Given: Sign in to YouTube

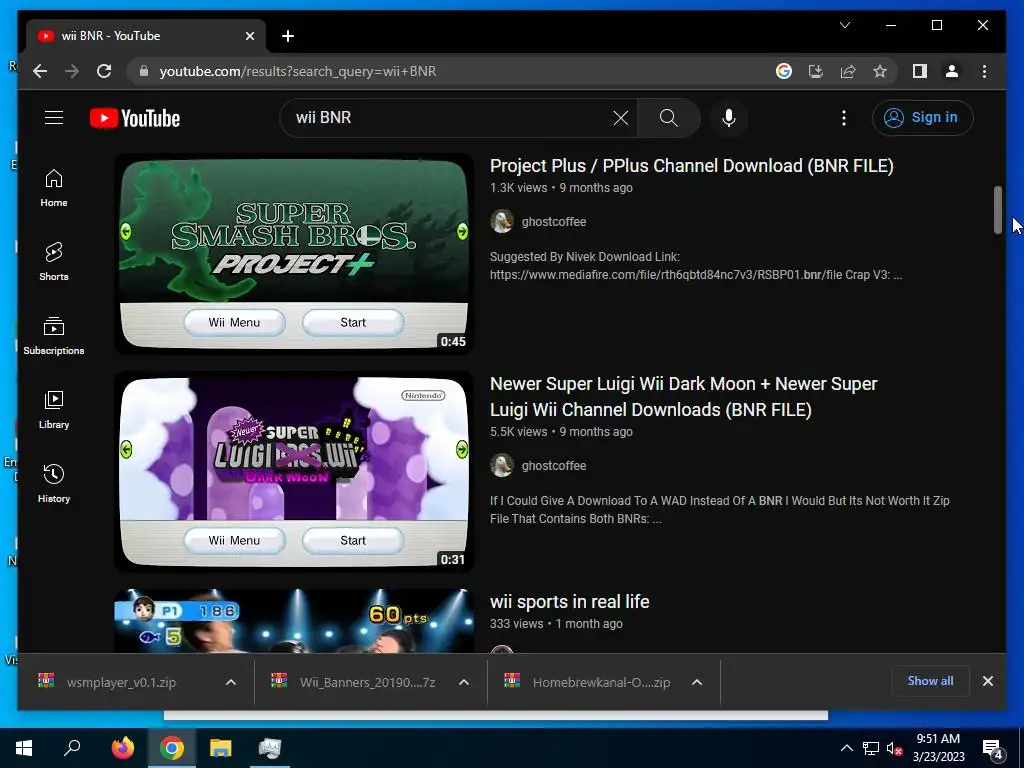Looking at the screenshot, I should tap(922, 118).
